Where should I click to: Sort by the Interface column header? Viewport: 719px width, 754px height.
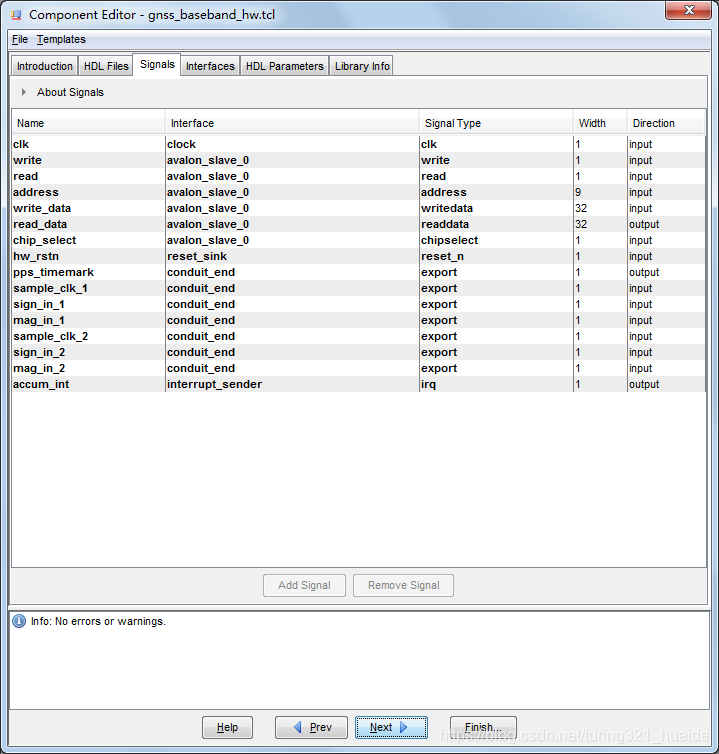click(x=292, y=123)
